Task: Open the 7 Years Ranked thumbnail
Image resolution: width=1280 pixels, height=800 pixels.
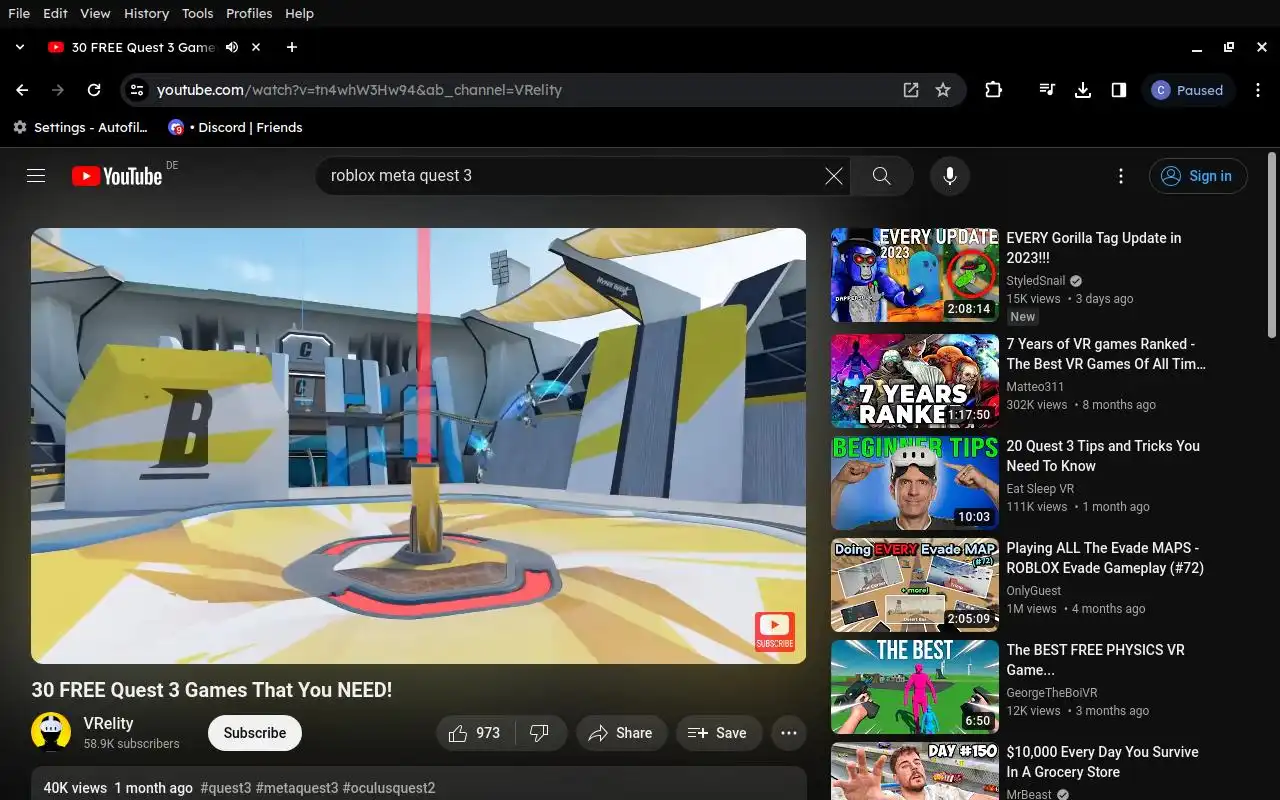Action: pyautogui.click(x=915, y=381)
